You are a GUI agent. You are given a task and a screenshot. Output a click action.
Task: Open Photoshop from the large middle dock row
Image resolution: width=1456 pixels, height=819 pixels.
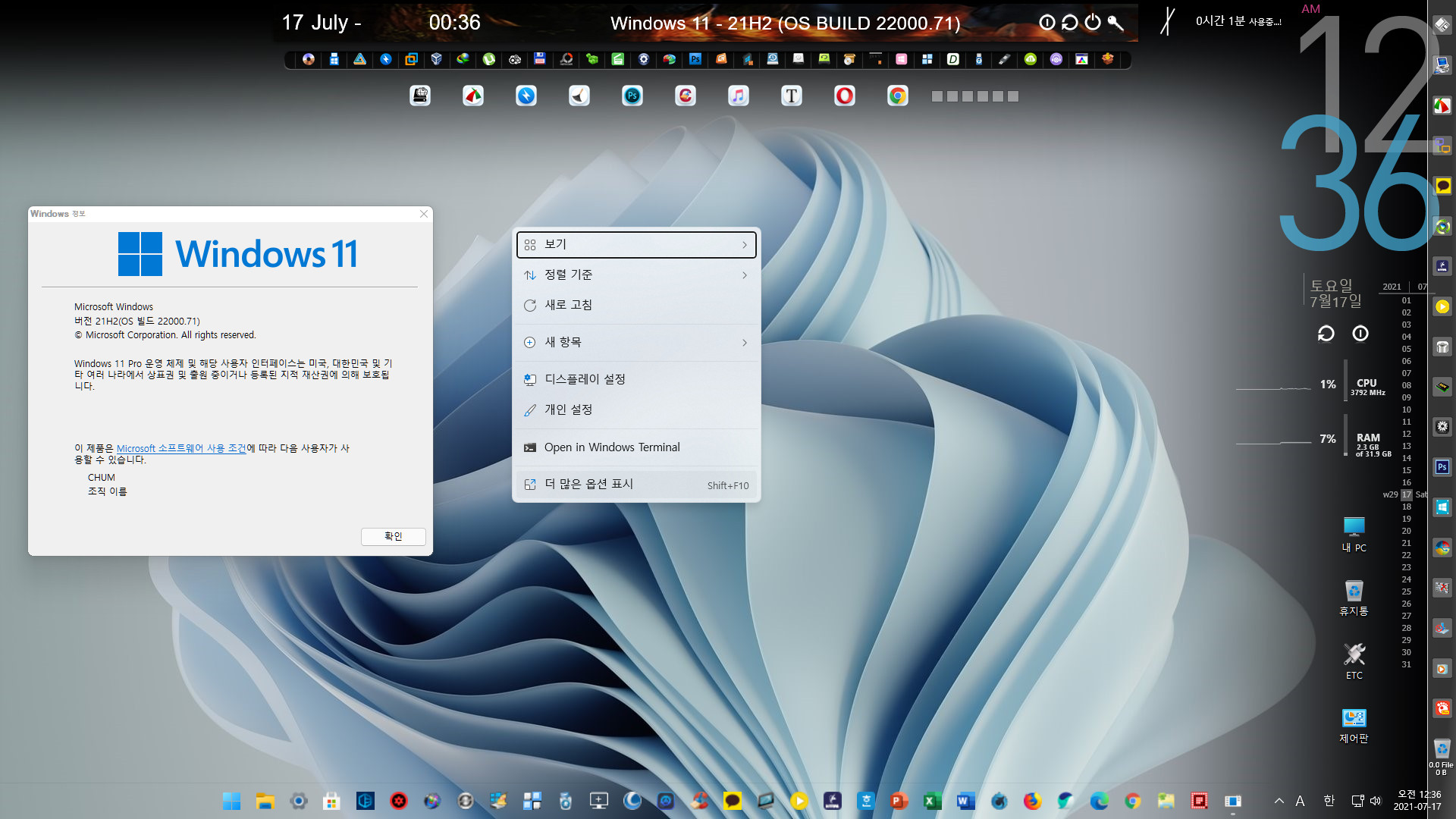tap(632, 96)
